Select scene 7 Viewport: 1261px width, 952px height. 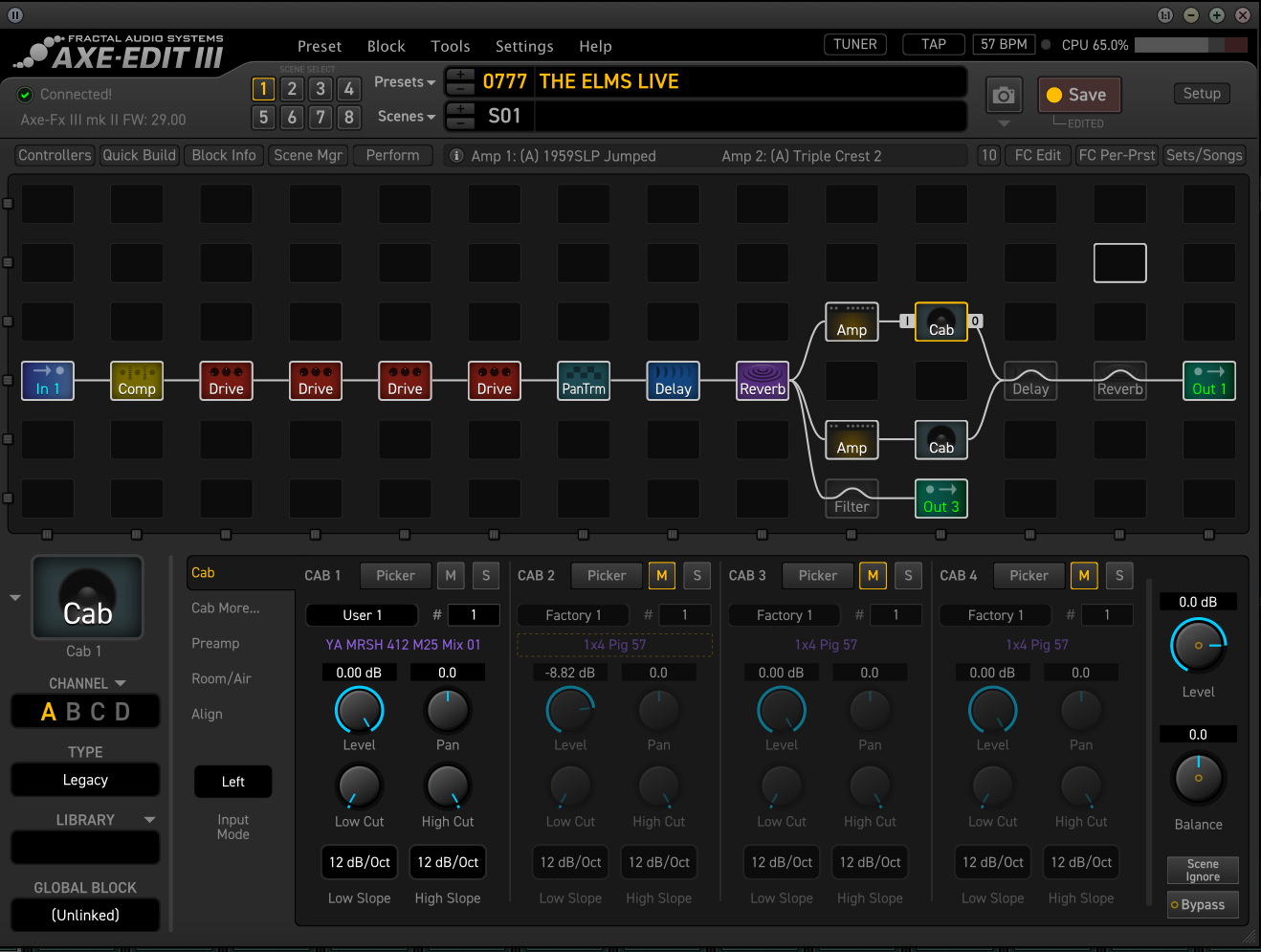click(321, 118)
